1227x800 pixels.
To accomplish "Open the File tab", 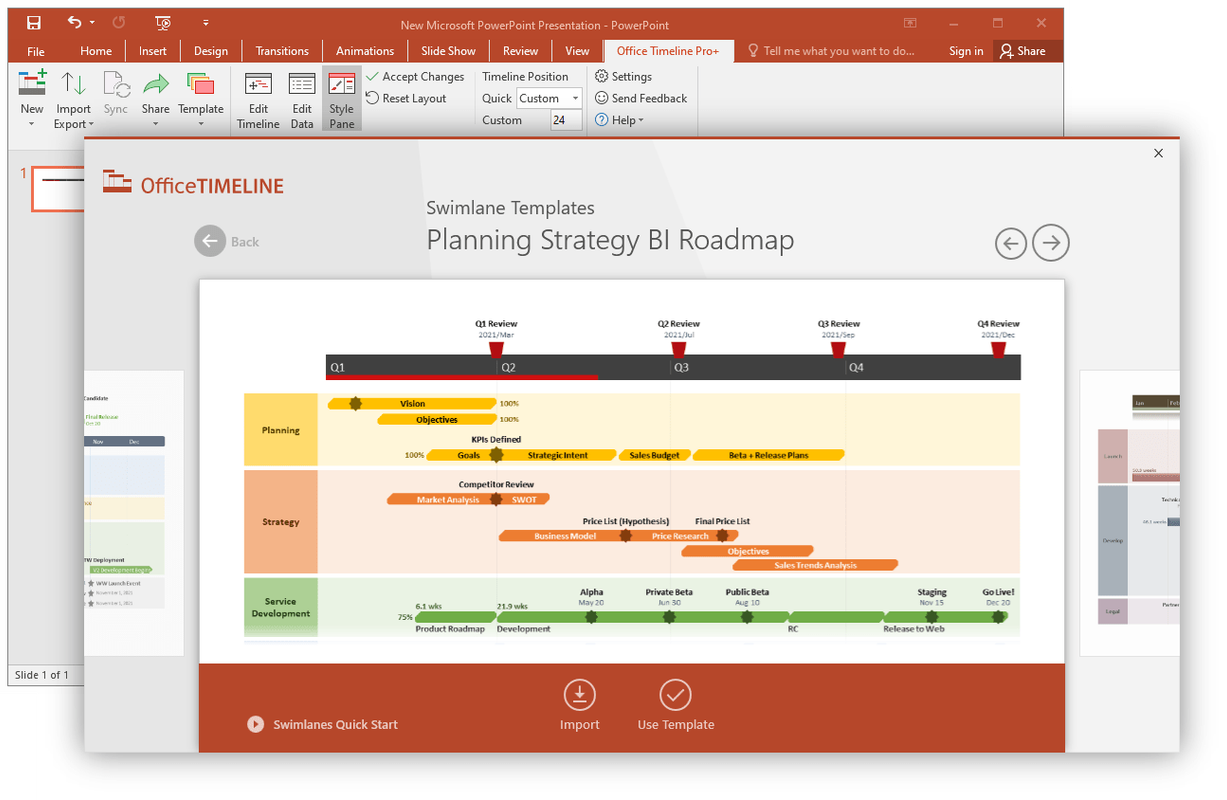I will point(36,51).
